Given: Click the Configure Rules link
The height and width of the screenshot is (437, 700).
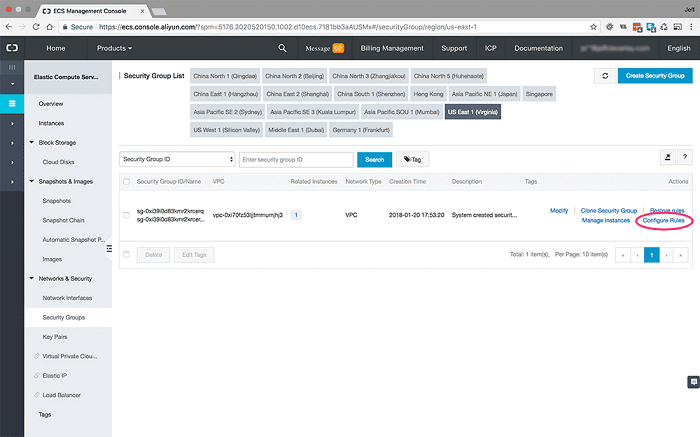Looking at the screenshot, I should 663,221.
